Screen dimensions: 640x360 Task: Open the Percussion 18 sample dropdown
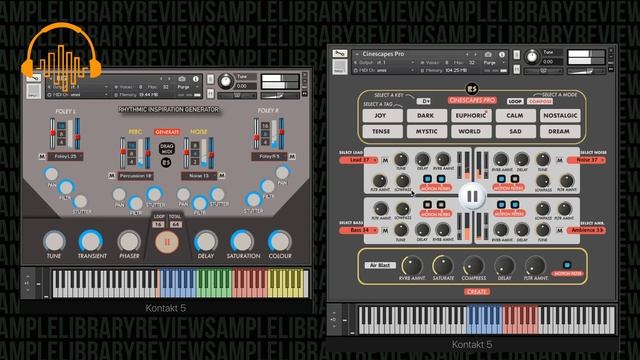pos(136,176)
